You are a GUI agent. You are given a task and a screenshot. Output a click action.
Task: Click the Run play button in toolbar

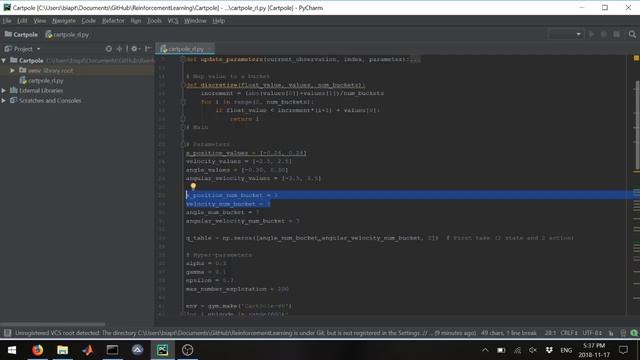pyautogui.click(x=591, y=34)
